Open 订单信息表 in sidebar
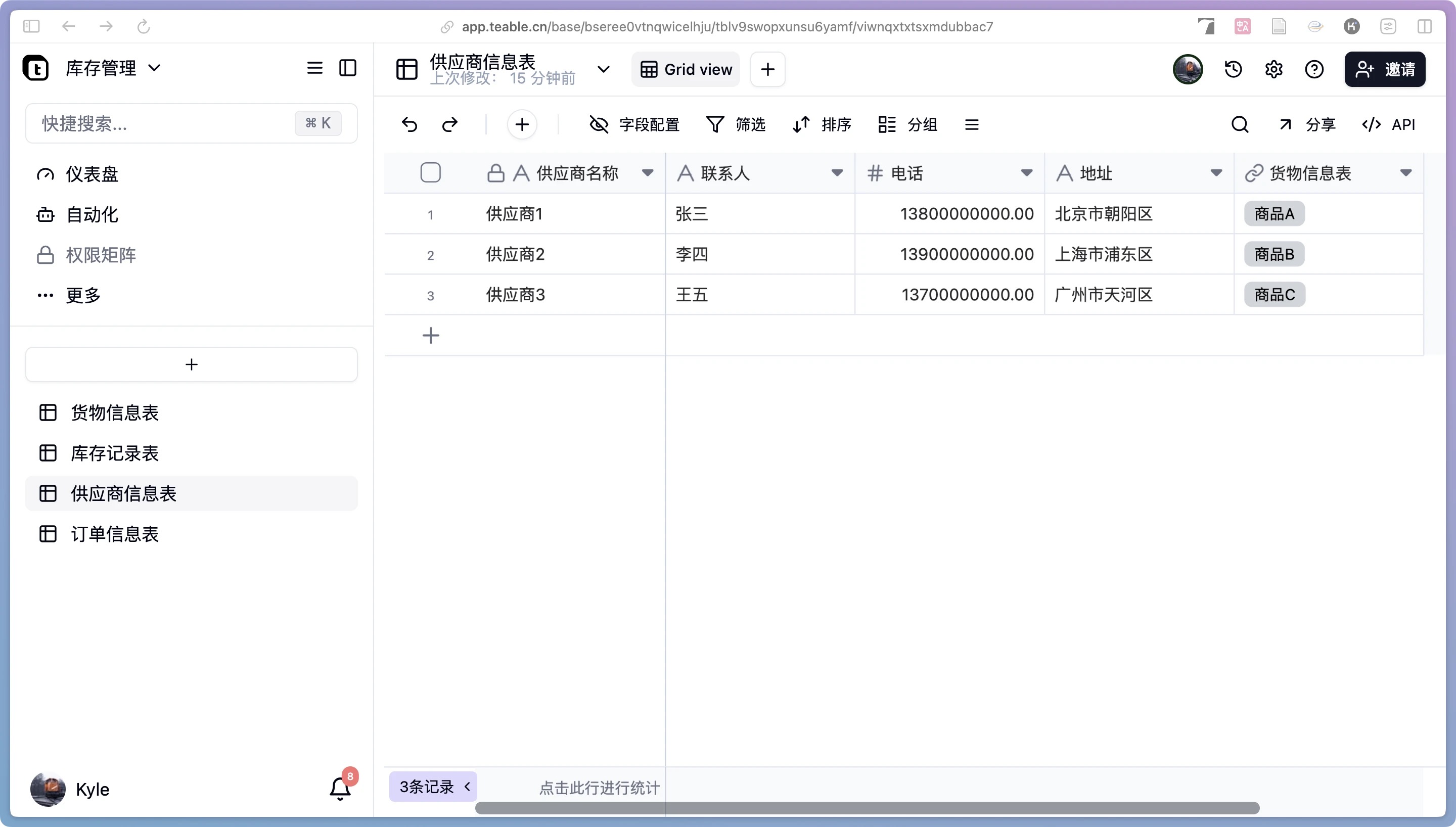This screenshot has height=827, width=1456. (x=115, y=534)
